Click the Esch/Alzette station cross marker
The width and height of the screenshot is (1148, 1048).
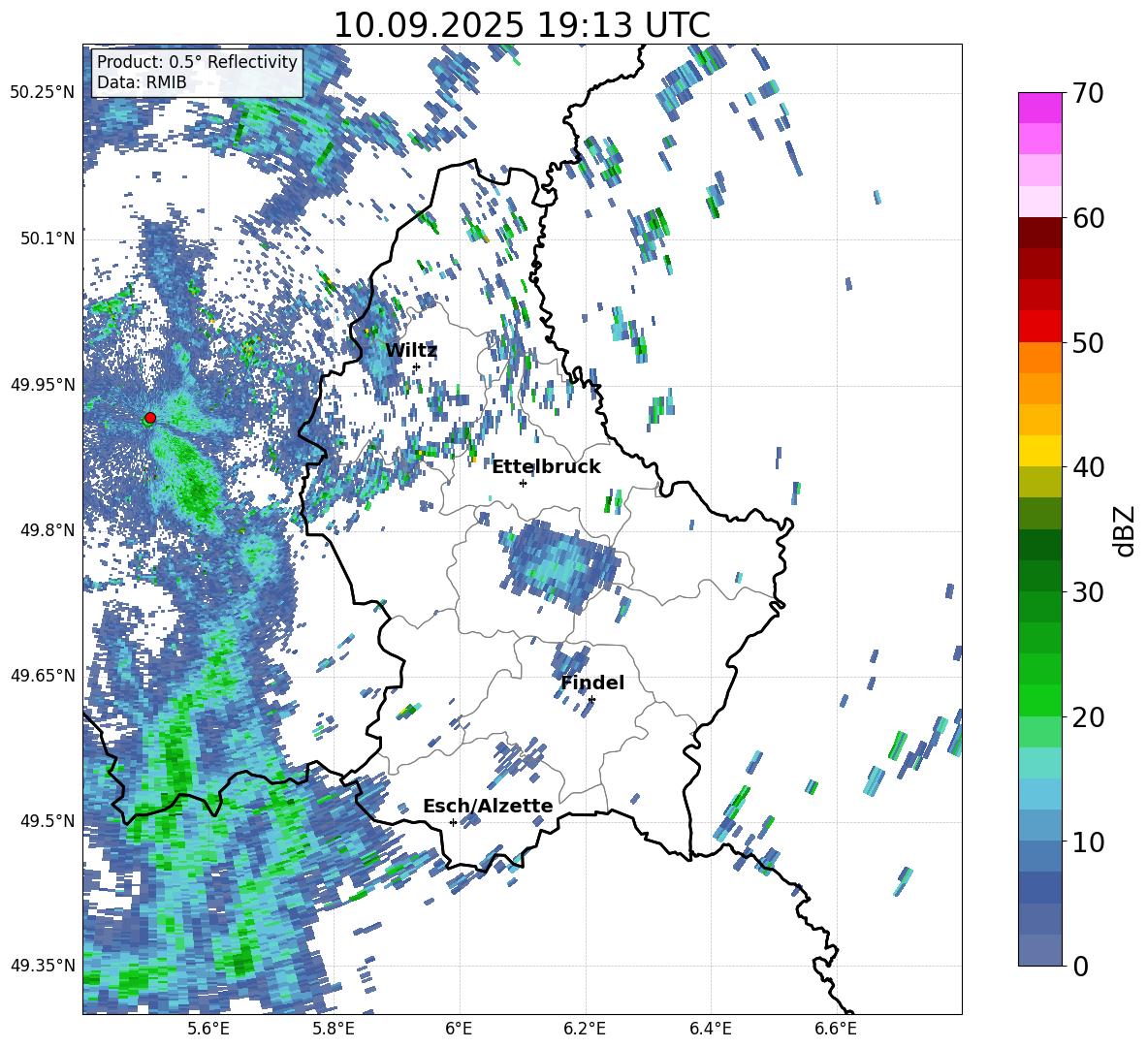point(453,822)
